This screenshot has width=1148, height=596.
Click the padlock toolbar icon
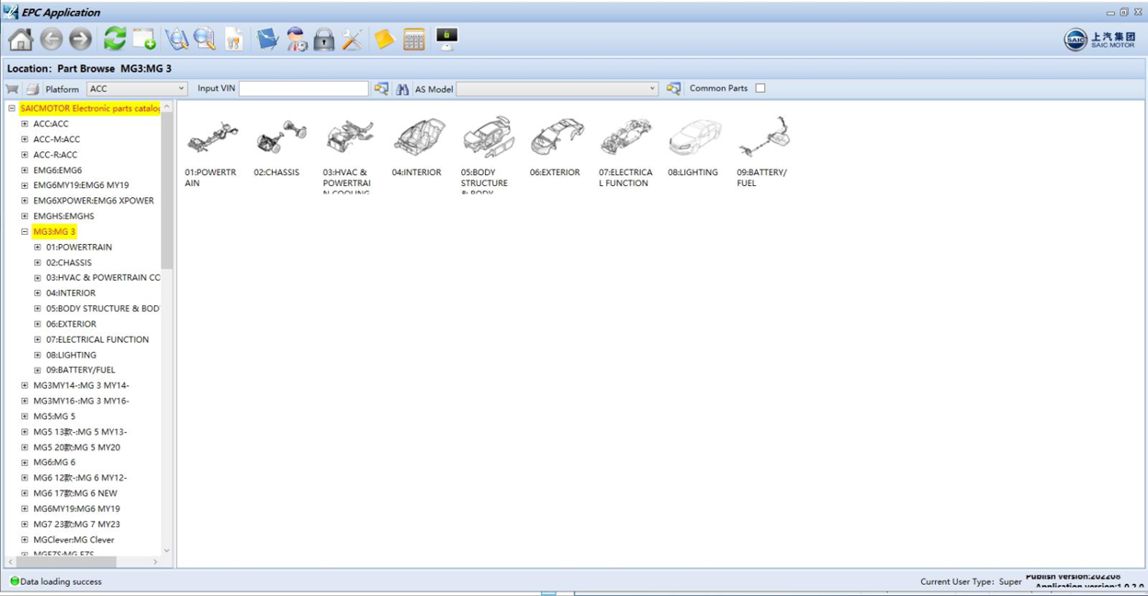[x=324, y=39]
